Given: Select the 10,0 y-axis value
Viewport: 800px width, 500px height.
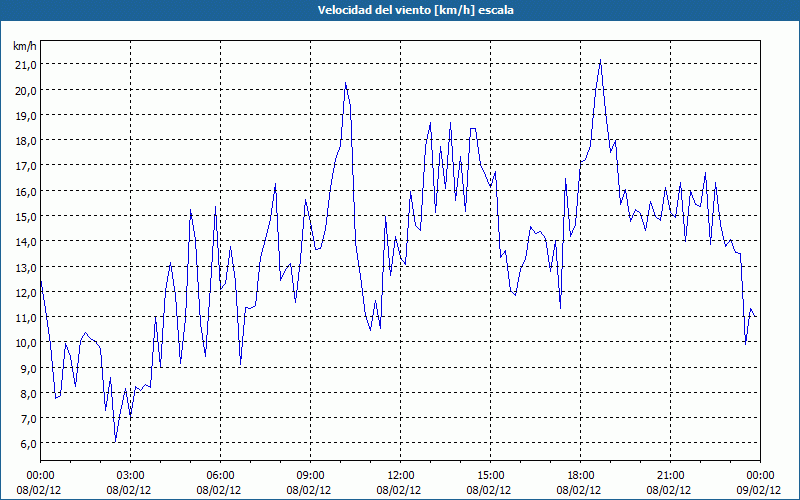Looking at the screenshot, I should coord(26,343).
